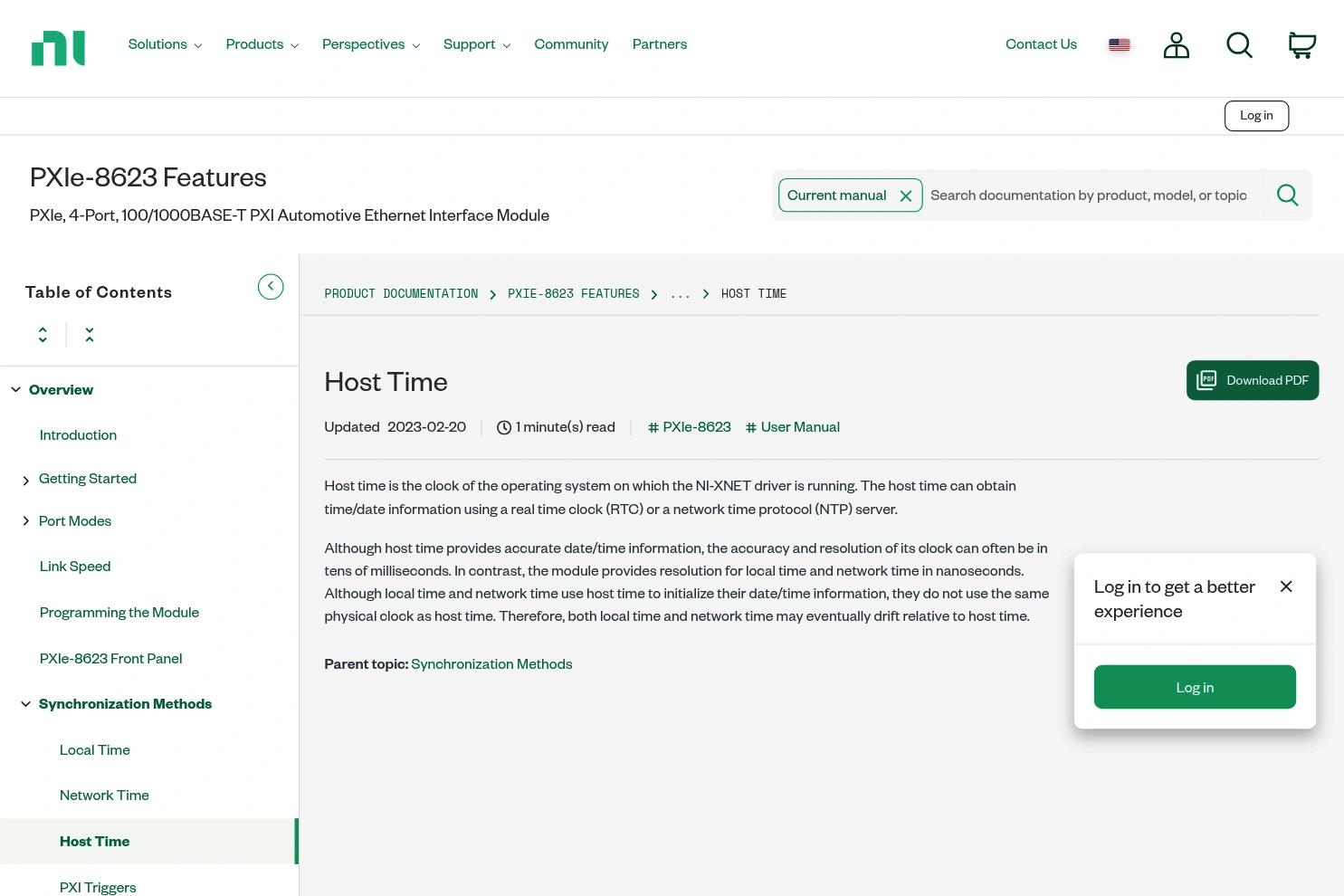Image resolution: width=1344 pixels, height=896 pixels.
Task: Open Contact Us in the header
Action: coord(1041,44)
